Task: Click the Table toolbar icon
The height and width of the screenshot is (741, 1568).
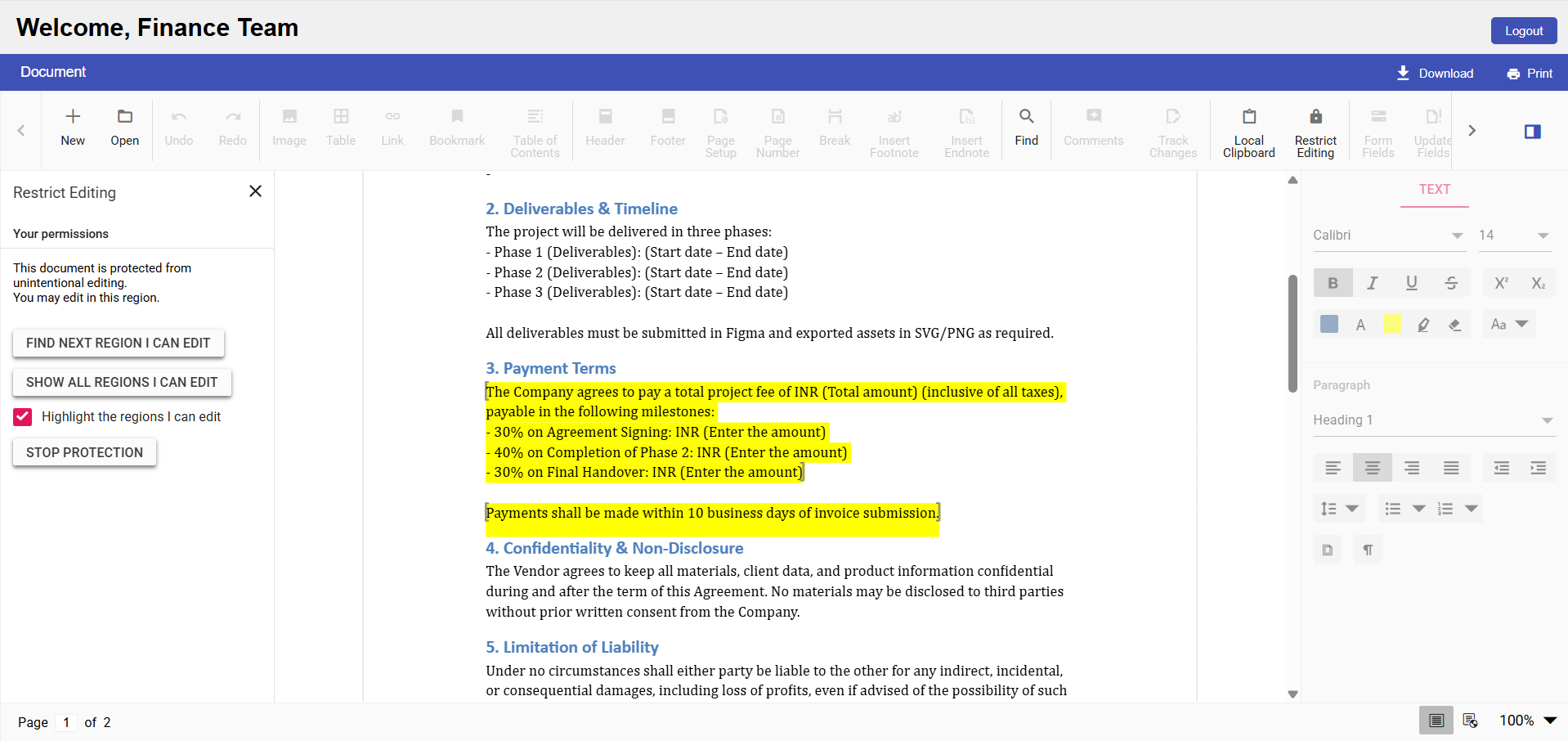Action: tap(341, 128)
